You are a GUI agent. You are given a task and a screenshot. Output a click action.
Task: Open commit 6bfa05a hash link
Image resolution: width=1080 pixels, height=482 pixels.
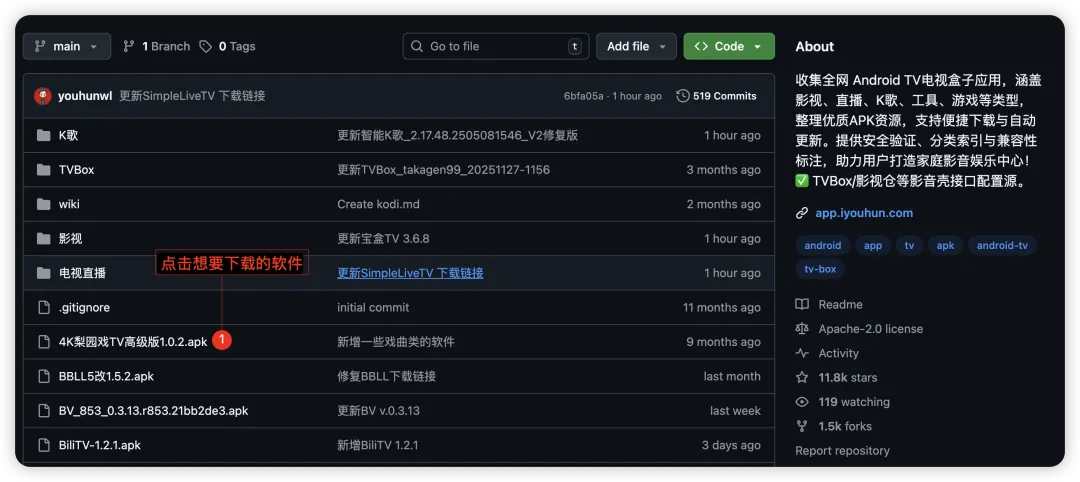click(x=583, y=96)
